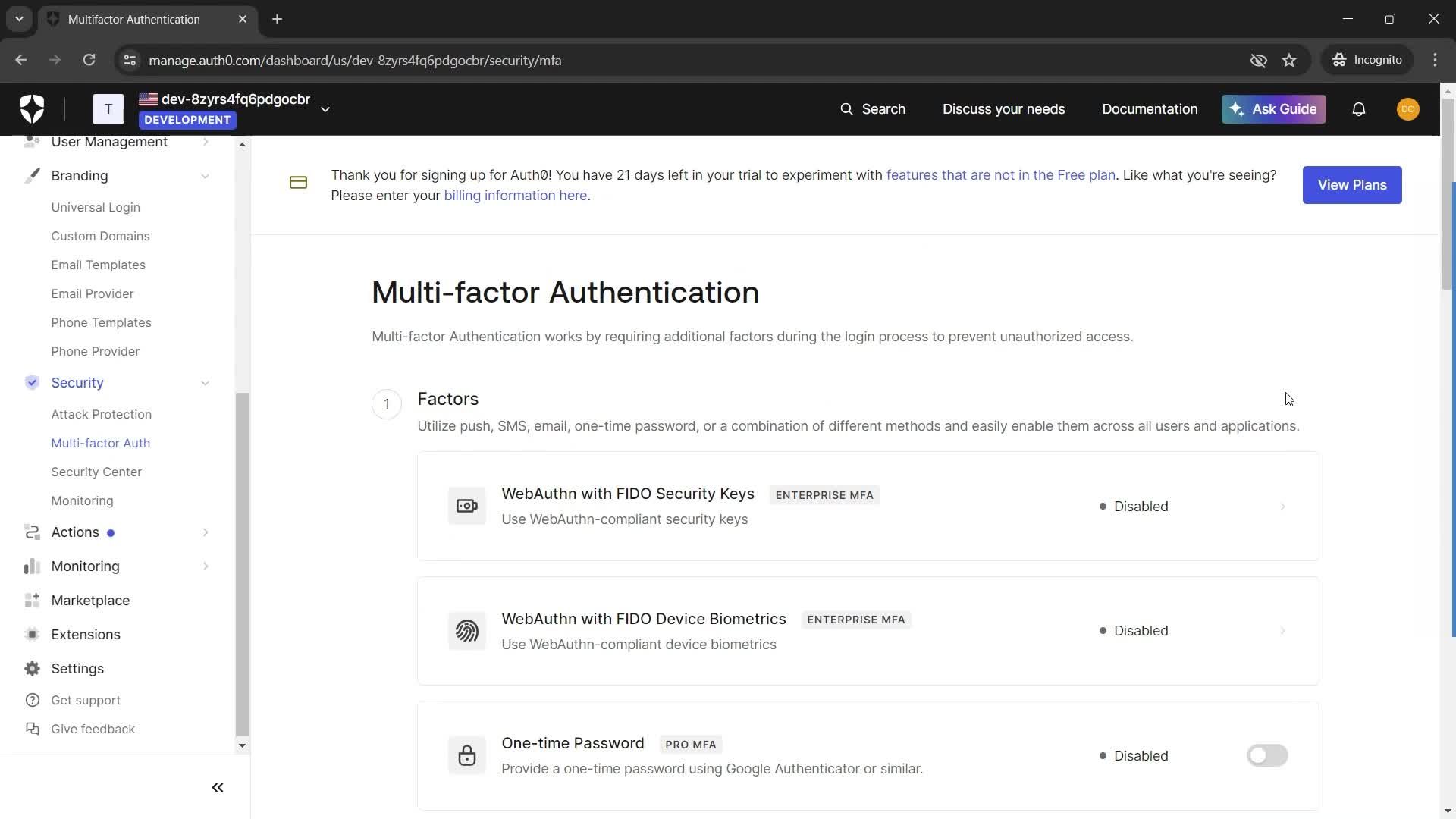Click the FIDO Security Keys icon
Viewport: 1456px width, 819px height.
click(x=466, y=506)
